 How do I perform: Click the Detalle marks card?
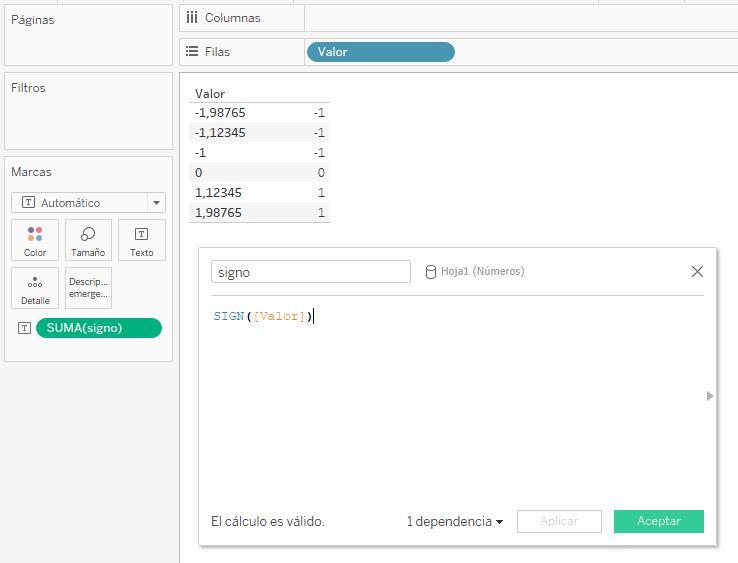click(x=35, y=288)
